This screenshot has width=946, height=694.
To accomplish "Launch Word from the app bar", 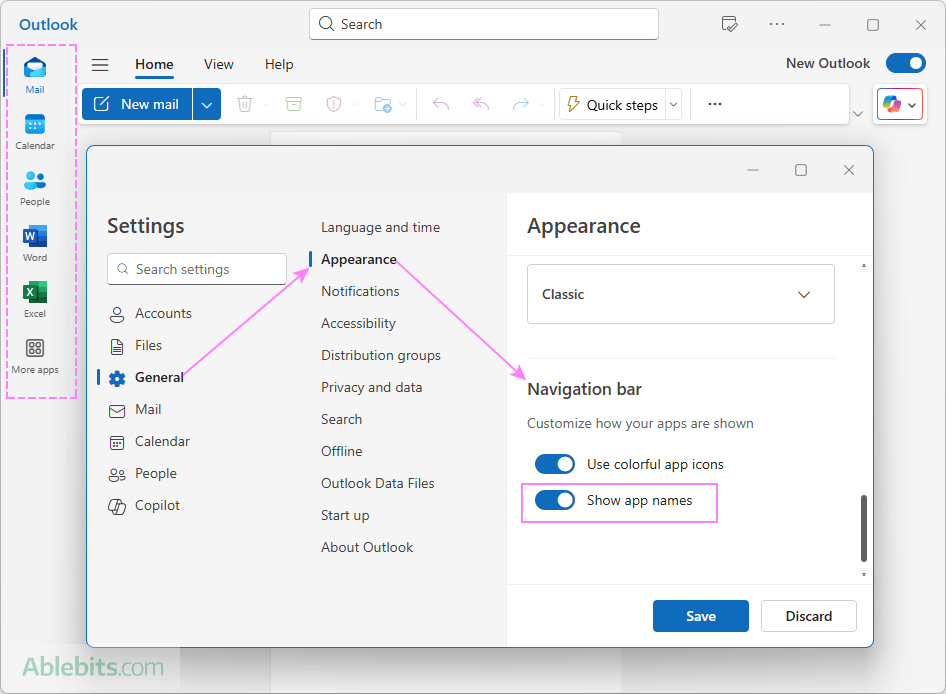I will pyautogui.click(x=35, y=244).
